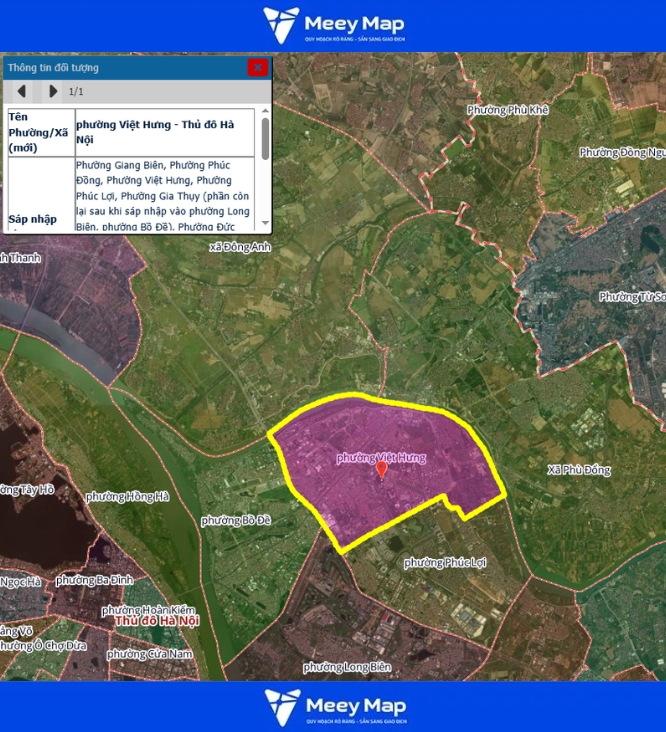The height and width of the screenshot is (732, 666).
Task: Click the red Thủ đô Hà Nội label
Action: 157,621
